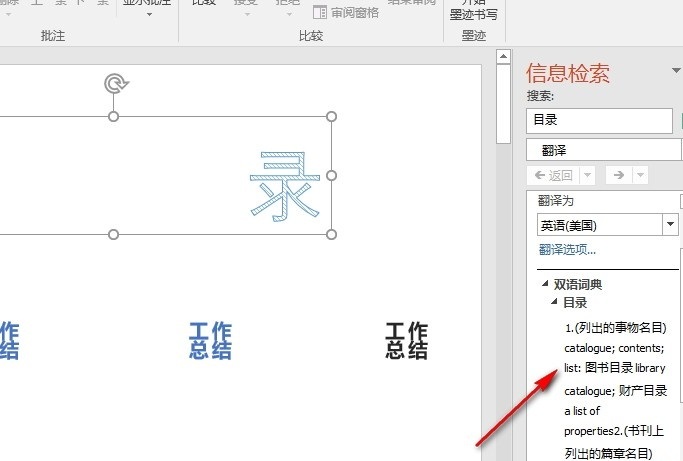
Task: Click the middle-right resize handle of the text box
Action: [331, 175]
